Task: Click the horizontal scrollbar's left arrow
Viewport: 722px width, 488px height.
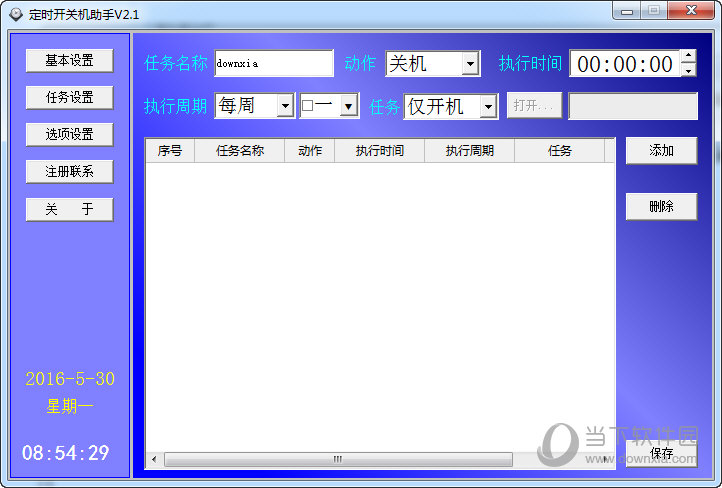Action: click(154, 459)
